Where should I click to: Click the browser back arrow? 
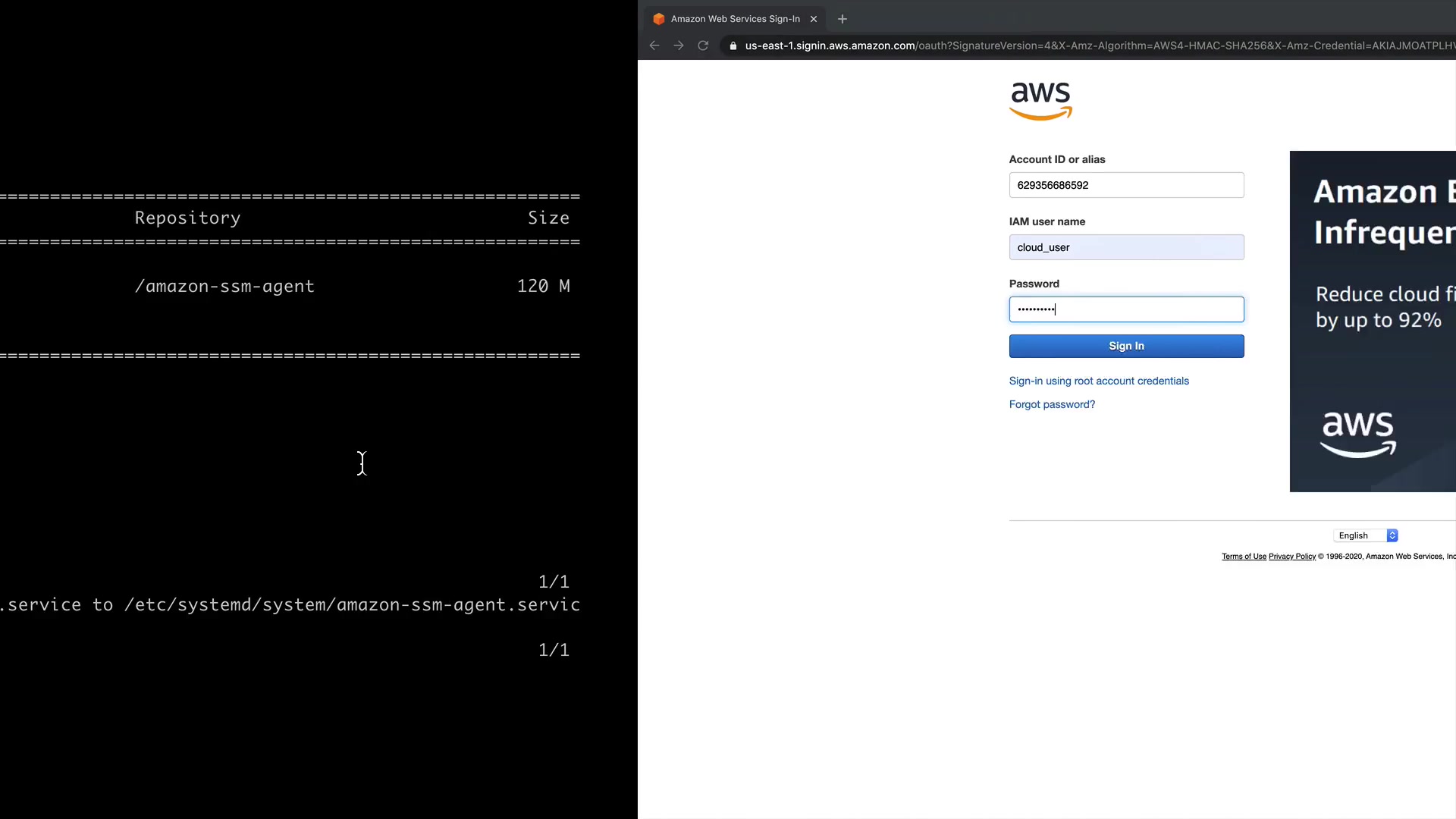[x=654, y=45]
